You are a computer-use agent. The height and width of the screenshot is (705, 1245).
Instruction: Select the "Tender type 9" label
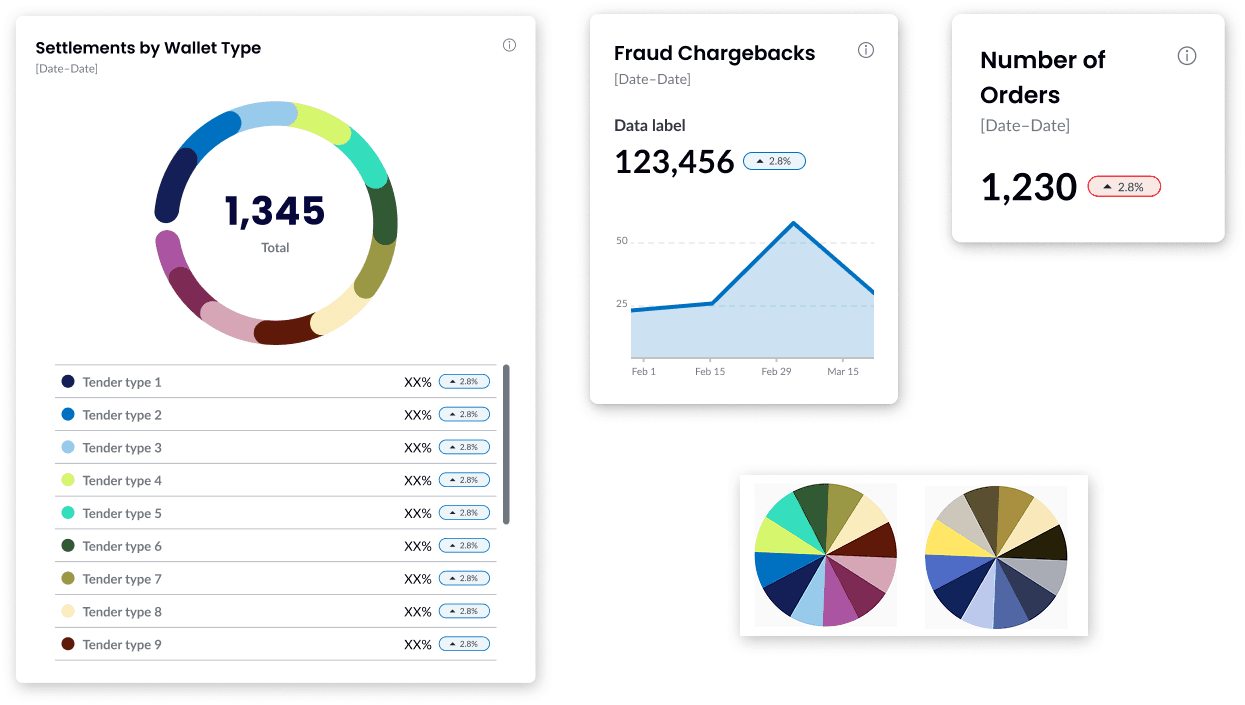coord(122,645)
